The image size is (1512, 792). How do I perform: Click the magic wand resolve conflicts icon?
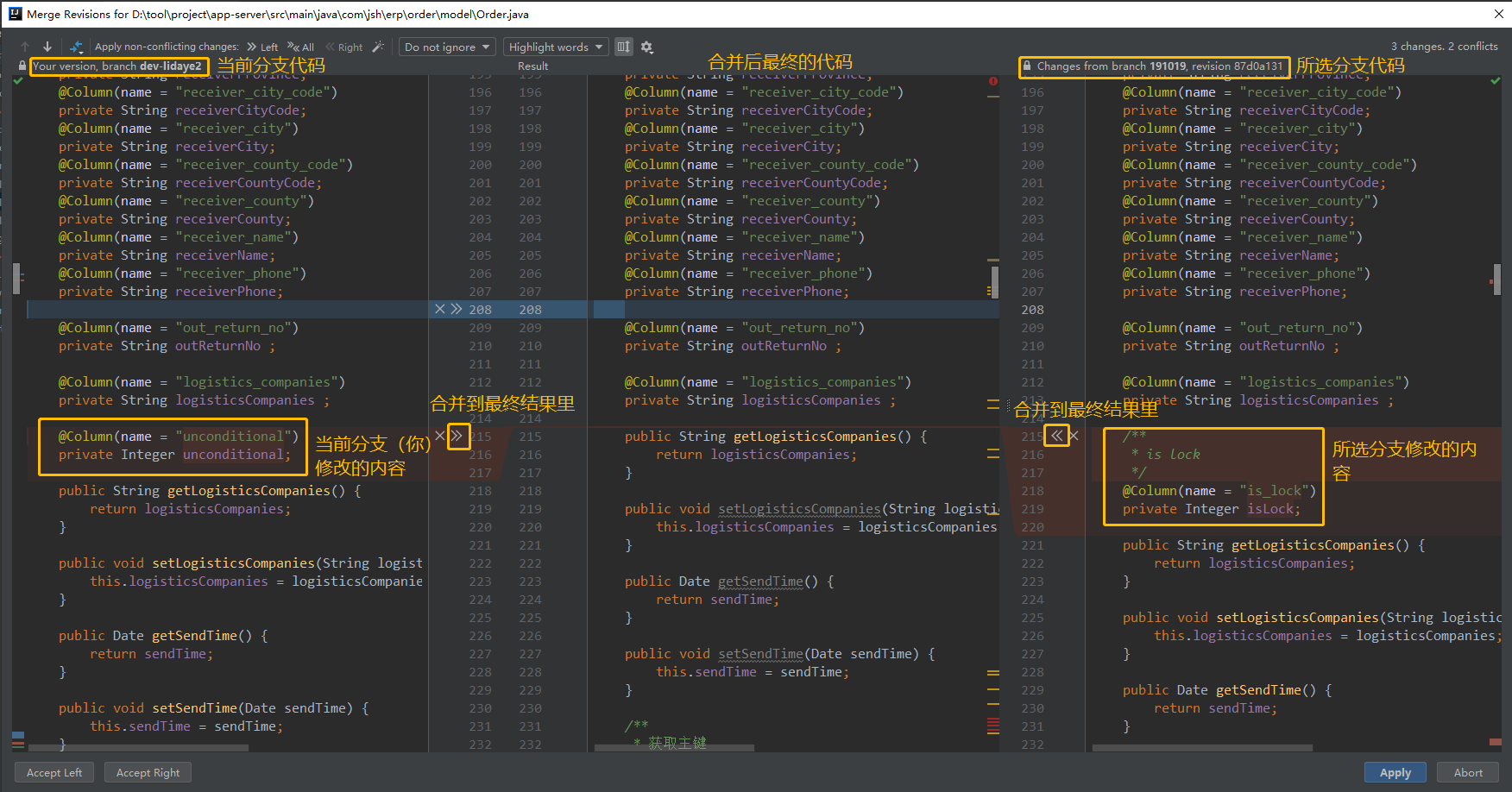click(x=378, y=47)
